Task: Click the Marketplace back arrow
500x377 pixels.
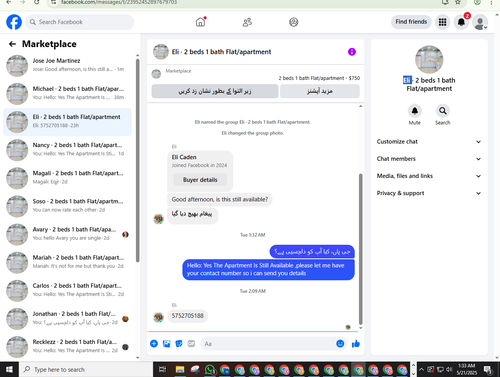Action: 12,44
